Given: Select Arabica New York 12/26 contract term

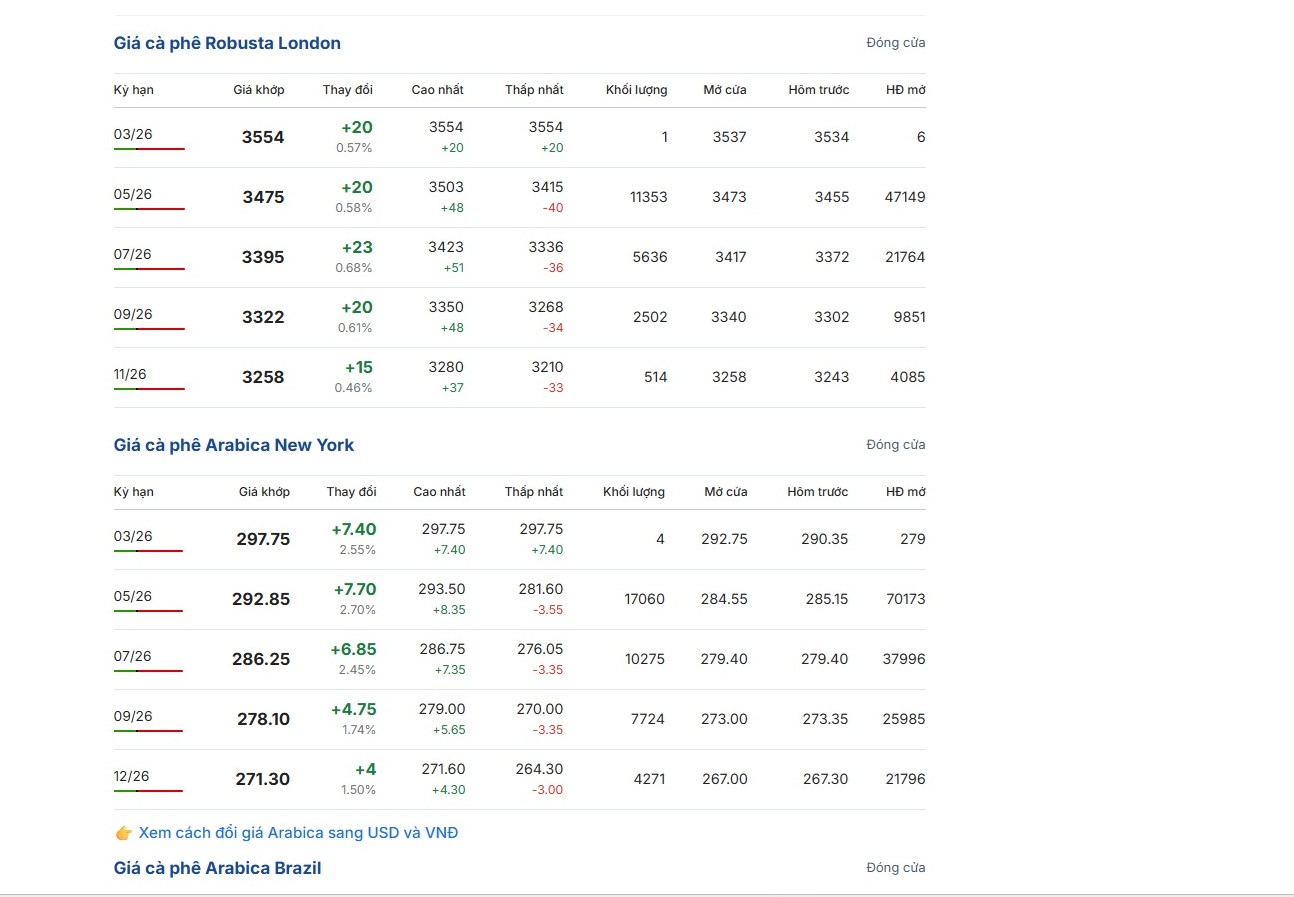Looking at the screenshot, I should coord(133,777).
